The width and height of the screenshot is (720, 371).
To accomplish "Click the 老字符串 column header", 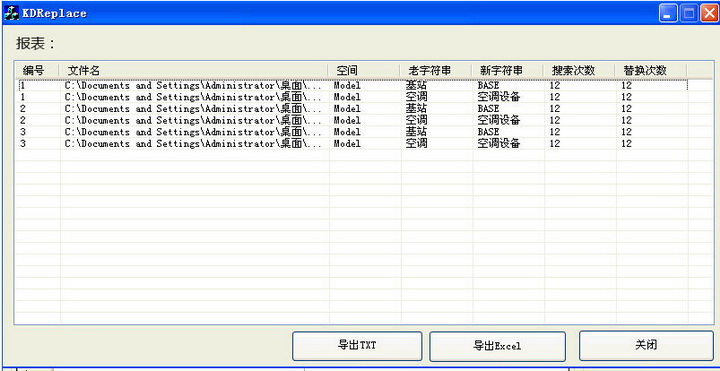I will [436, 71].
